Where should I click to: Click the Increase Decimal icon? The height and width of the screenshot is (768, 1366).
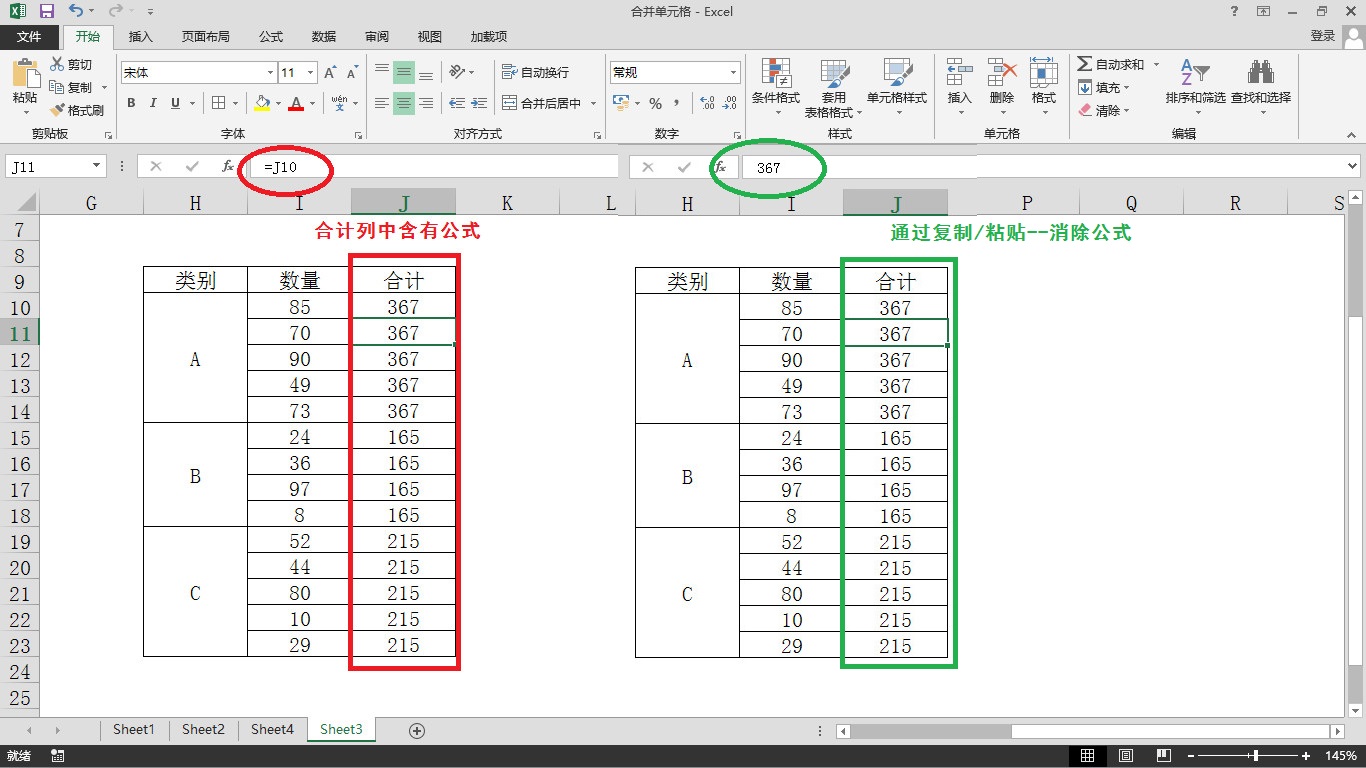[x=707, y=103]
